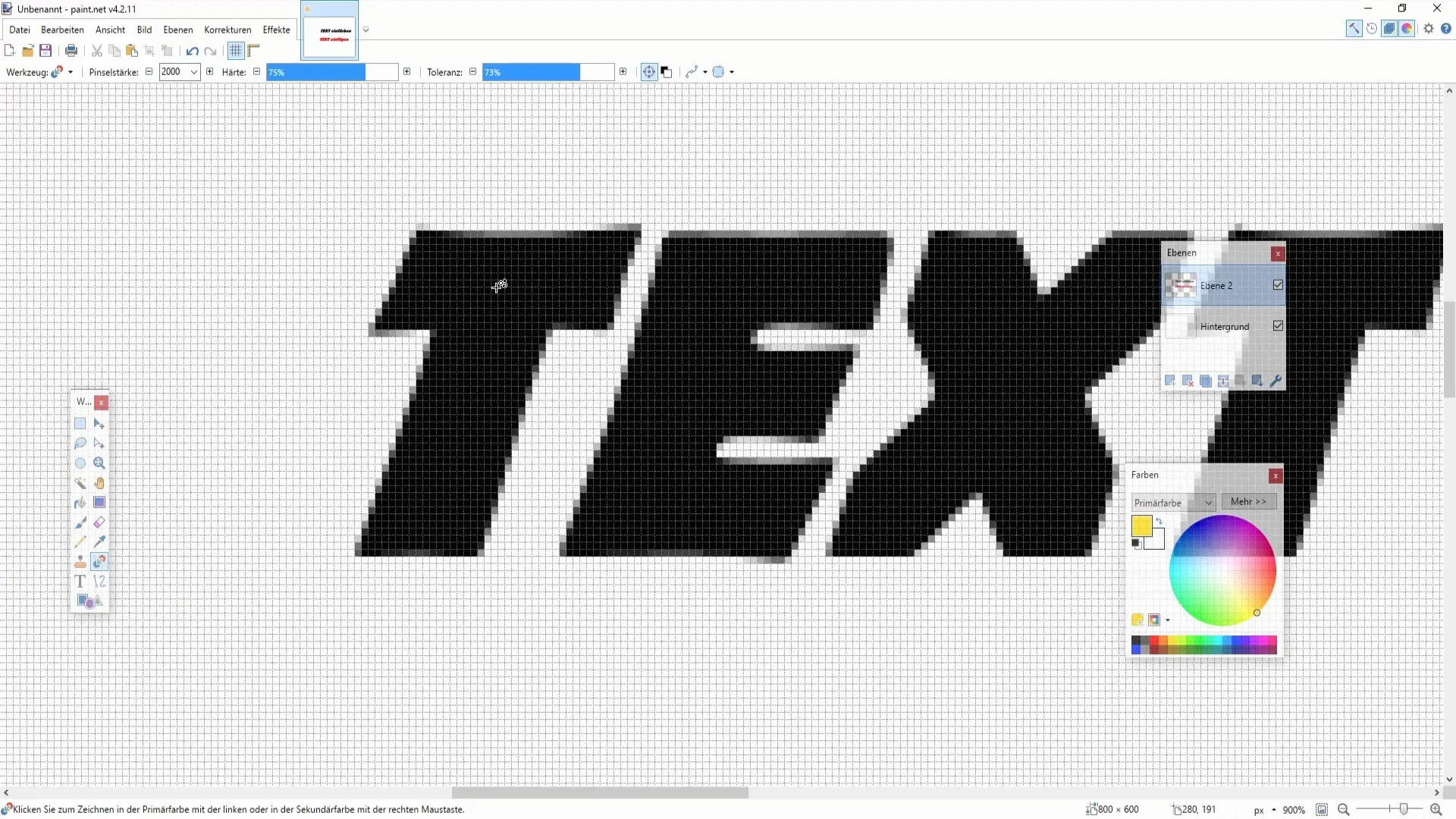Open layer properties wrench icon

click(1276, 381)
